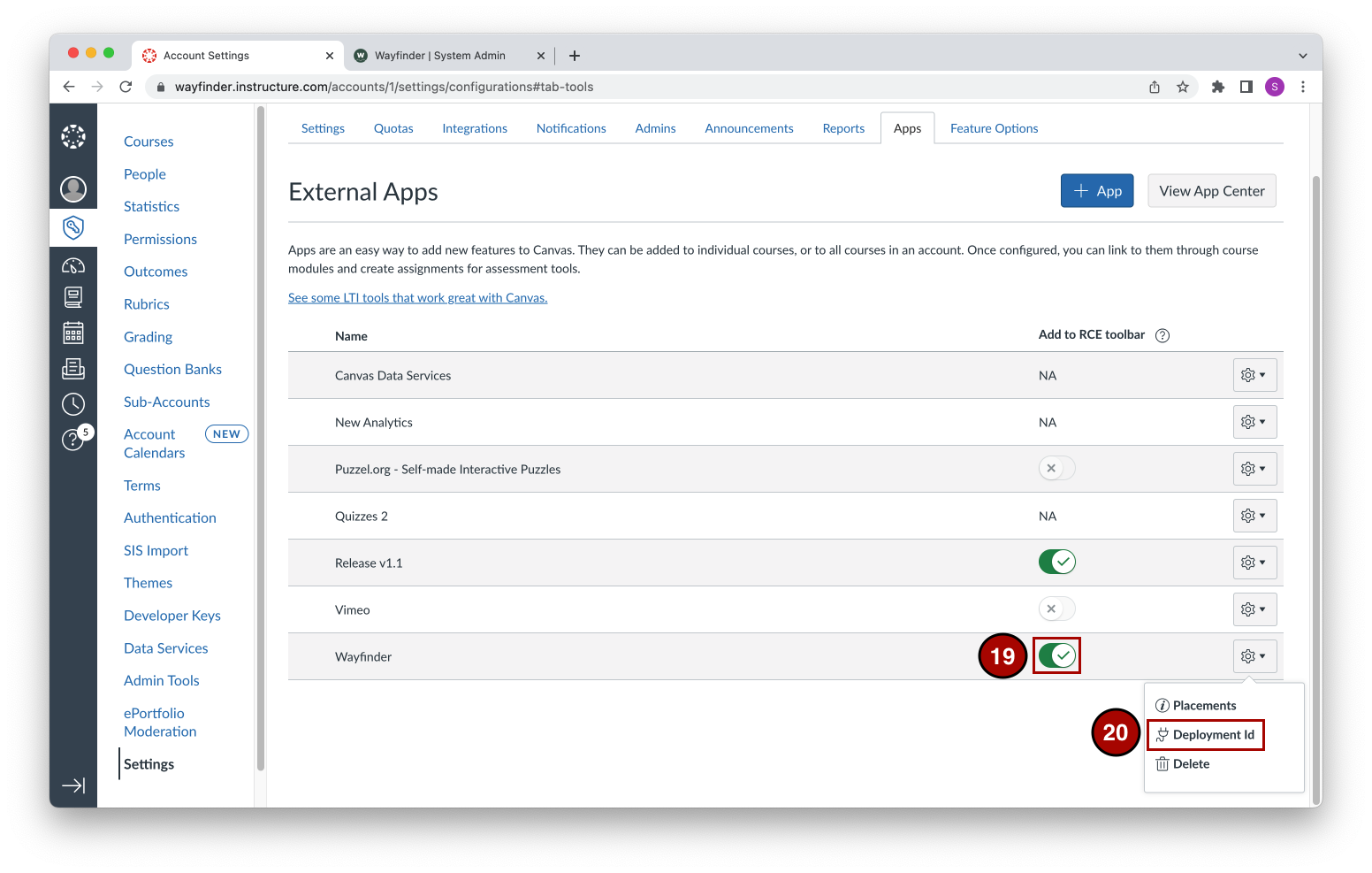This screenshot has width=1372, height=873.
Task: Go to Themes in account menu
Action: point(148,583)
